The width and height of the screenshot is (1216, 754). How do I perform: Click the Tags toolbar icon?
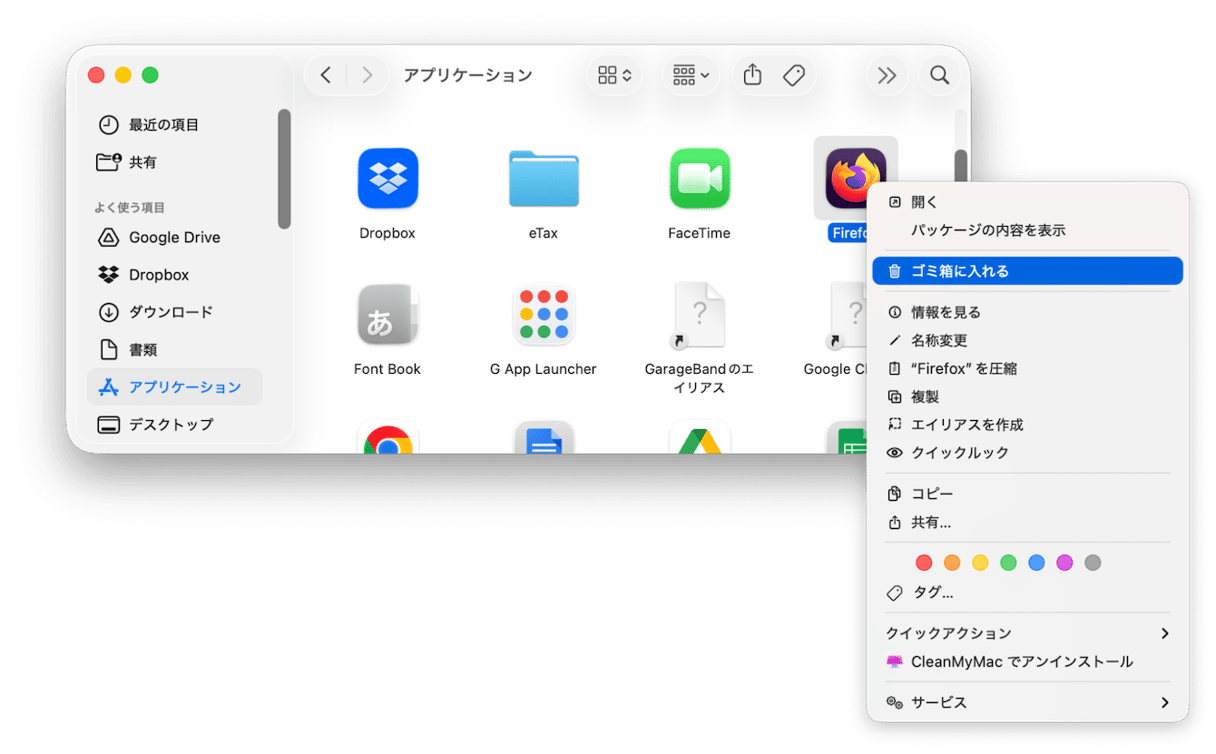tap(794, 75)
